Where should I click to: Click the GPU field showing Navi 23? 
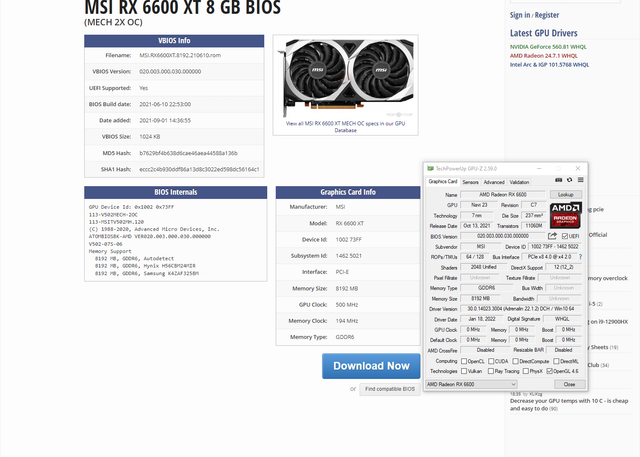pyautogui.click(x=479, y=205)
